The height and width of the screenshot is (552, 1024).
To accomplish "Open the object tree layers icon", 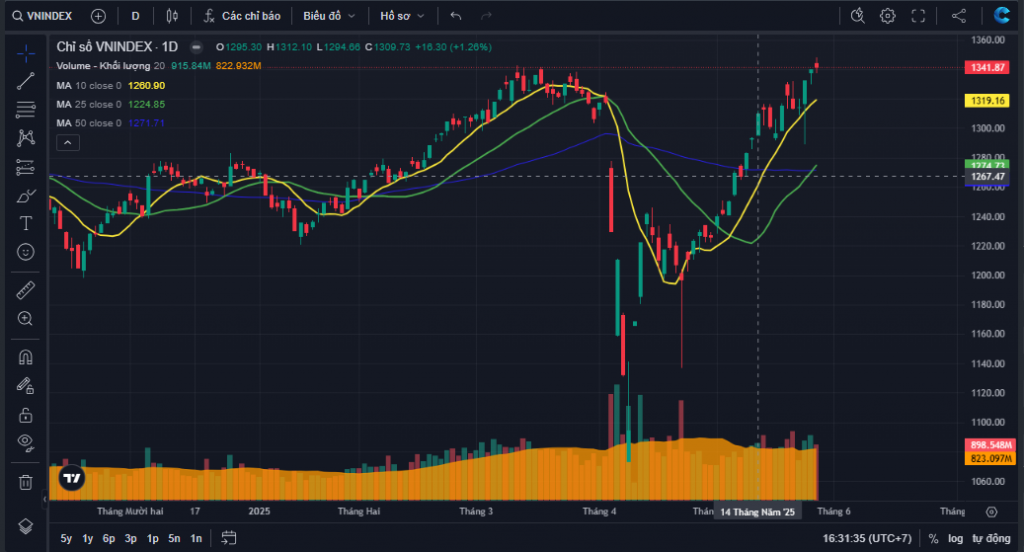I will pyautogui.click(x=25, y=527).
